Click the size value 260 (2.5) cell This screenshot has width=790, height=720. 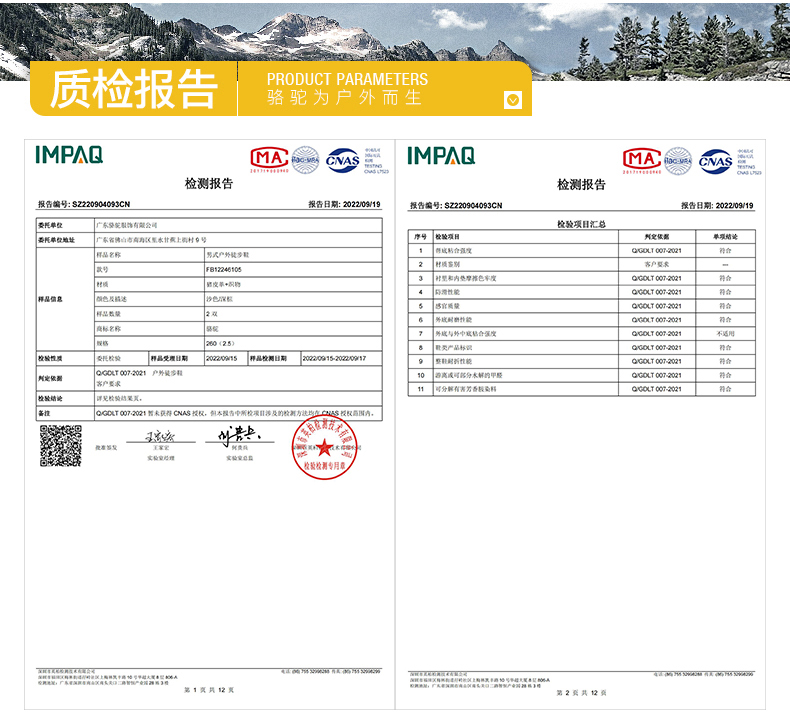[293, 344]
